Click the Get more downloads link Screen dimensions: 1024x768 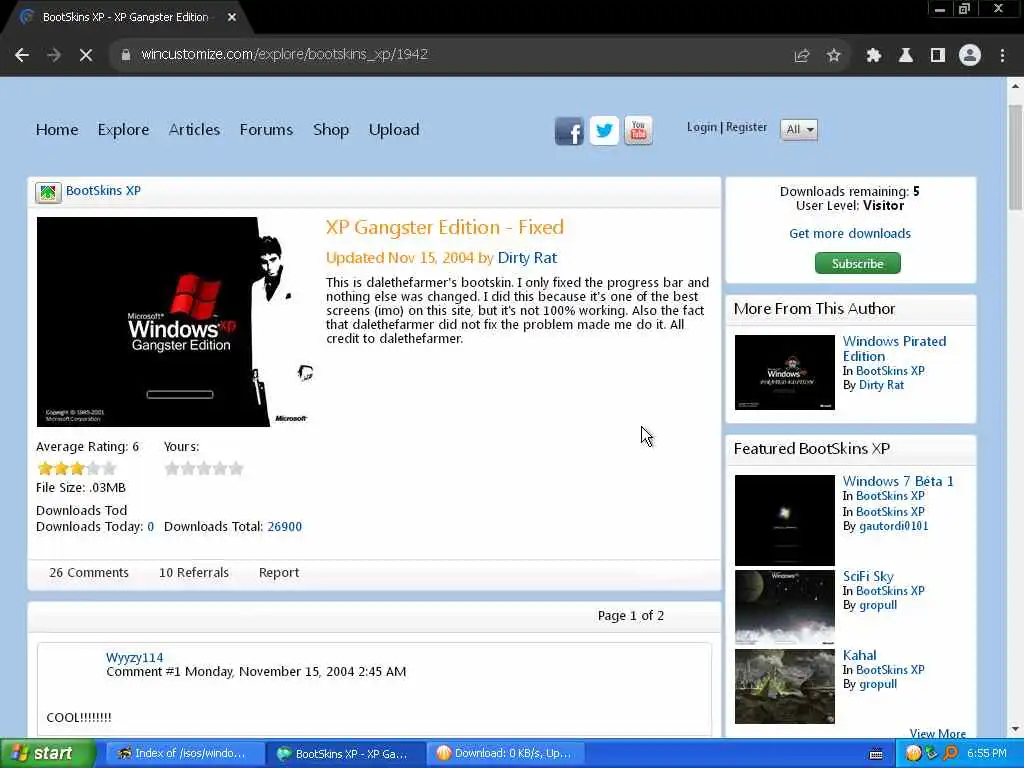pyautogui.click(x=850, y=234)
